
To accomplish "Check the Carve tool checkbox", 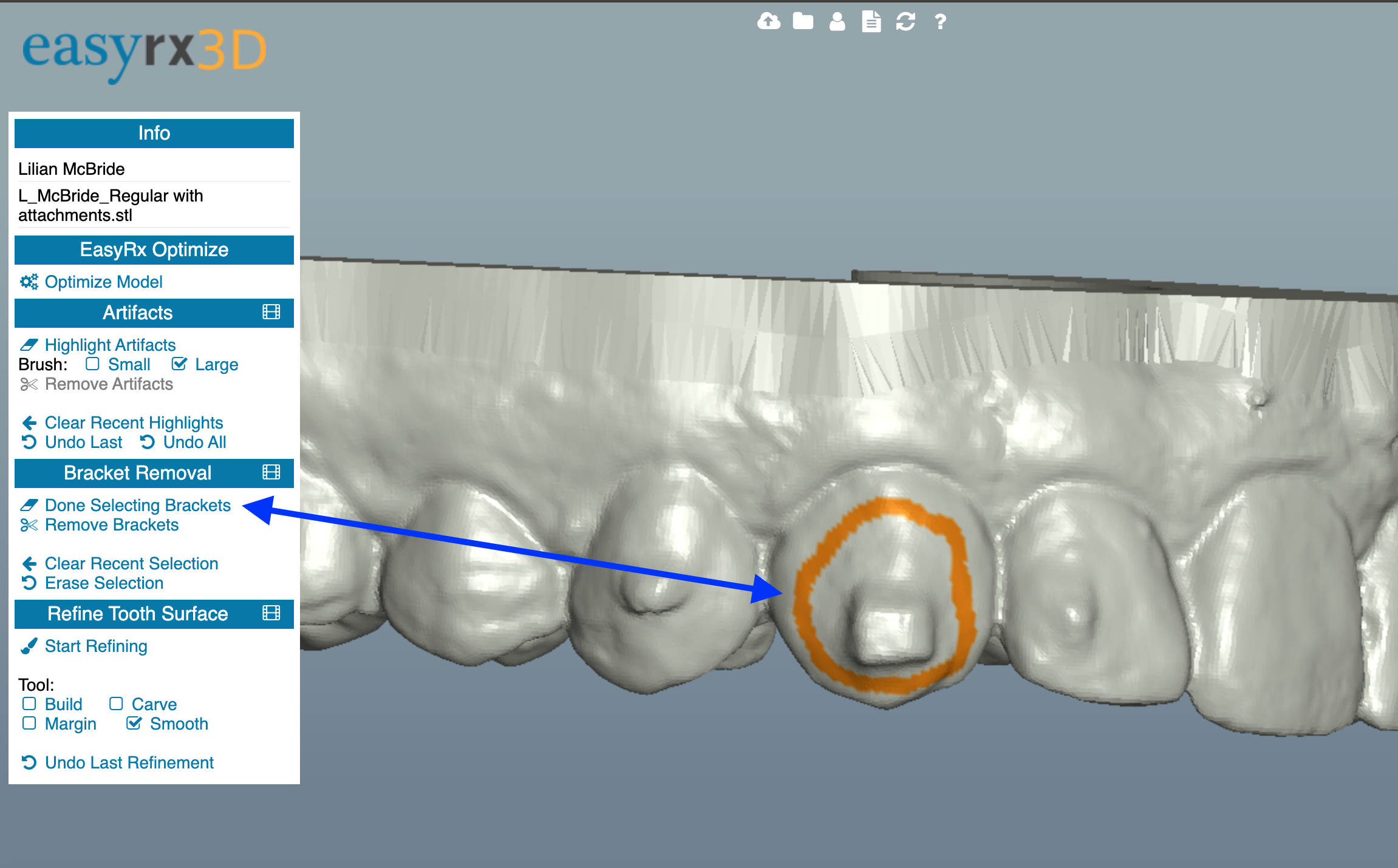I will click(116, 704).
